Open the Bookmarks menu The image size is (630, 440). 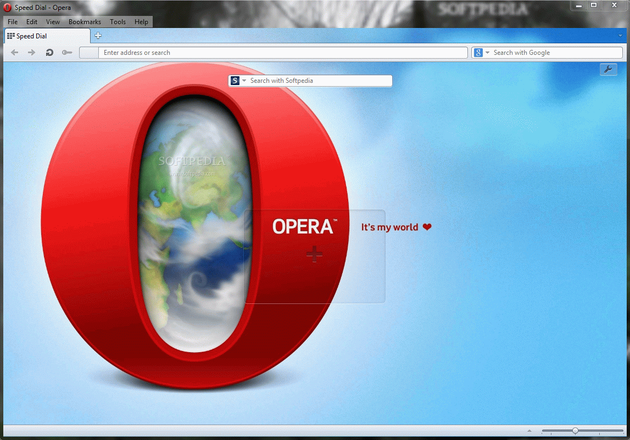(85, 21)
